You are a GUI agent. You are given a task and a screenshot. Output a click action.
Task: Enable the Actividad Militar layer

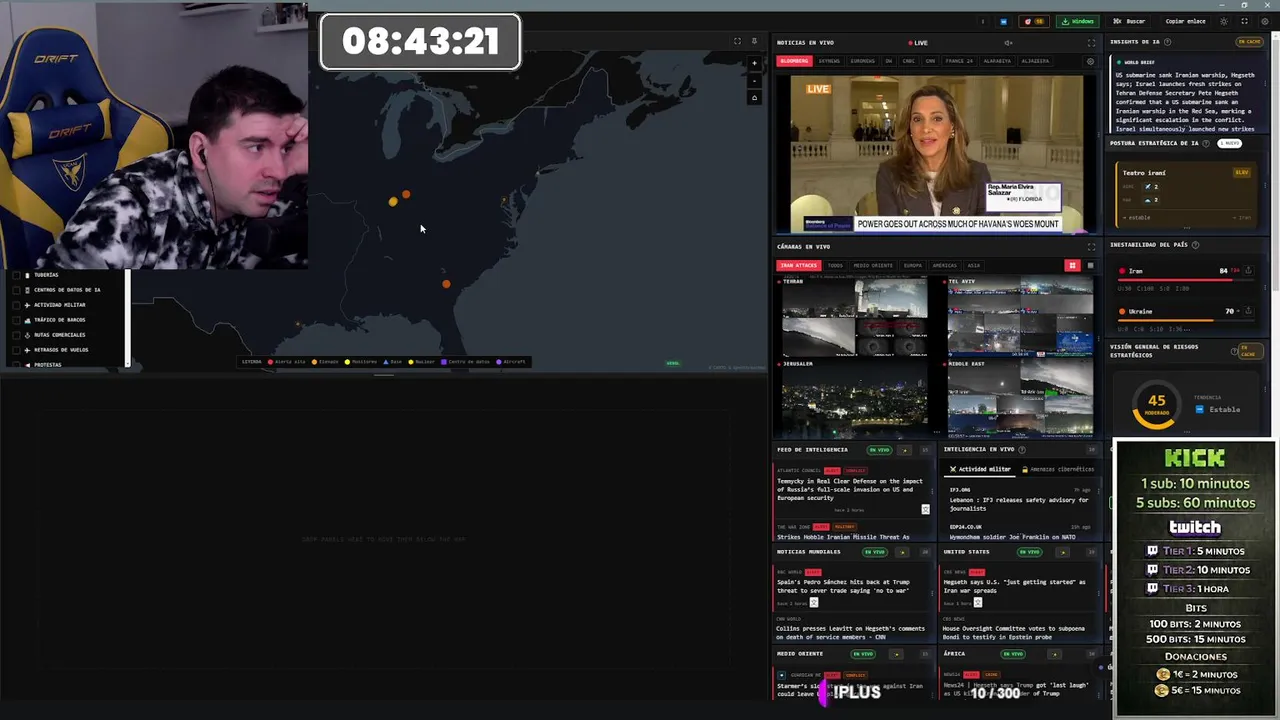16,305
